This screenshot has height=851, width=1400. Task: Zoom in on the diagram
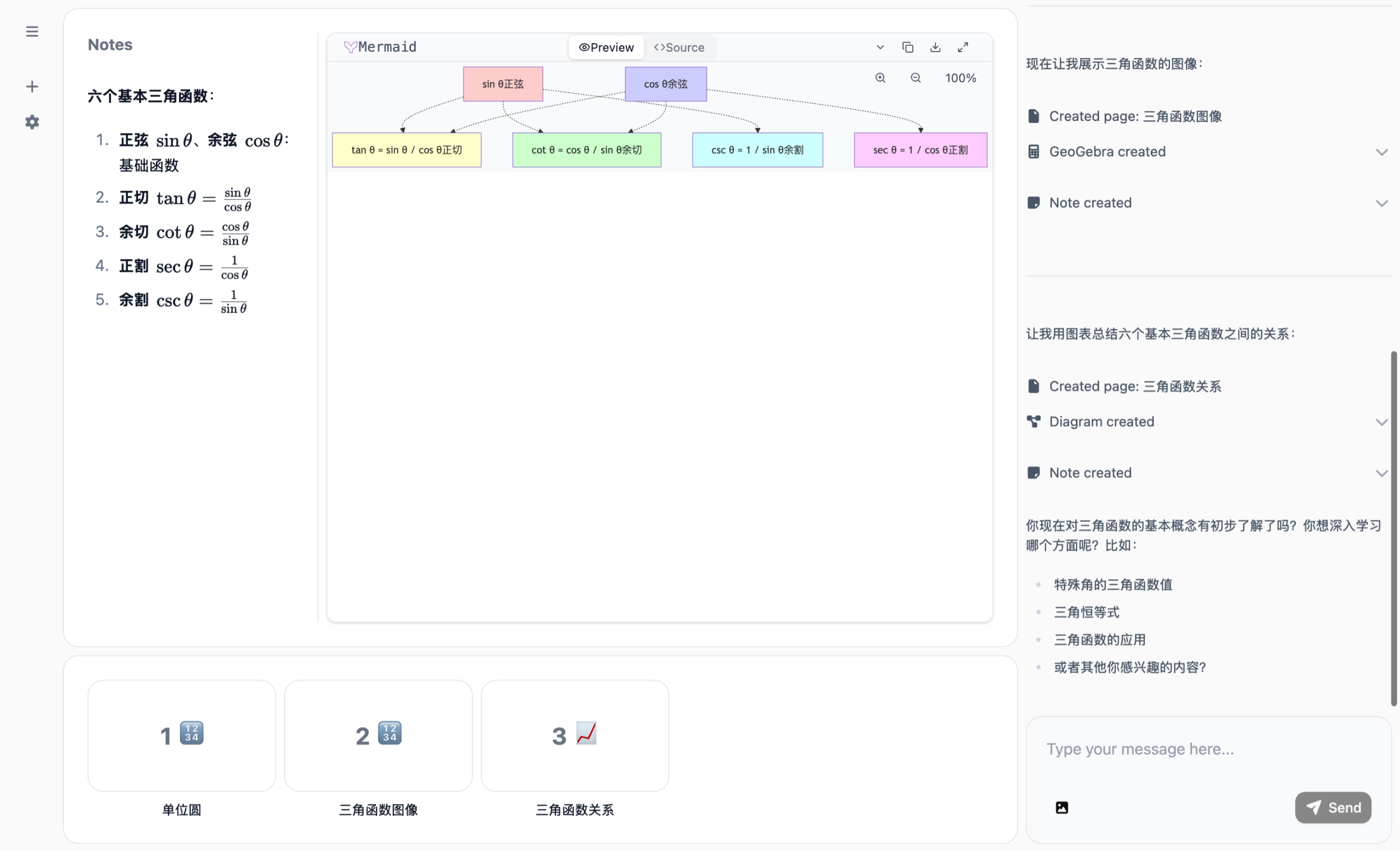click(880, 78)
